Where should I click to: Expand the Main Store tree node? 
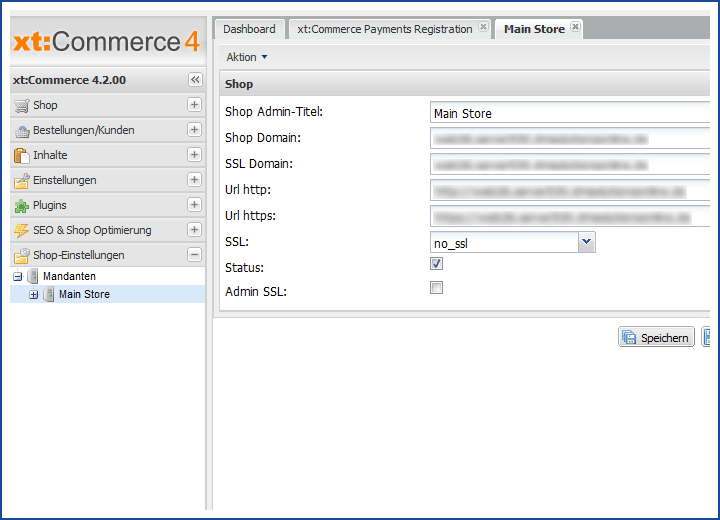pos(34,294)
